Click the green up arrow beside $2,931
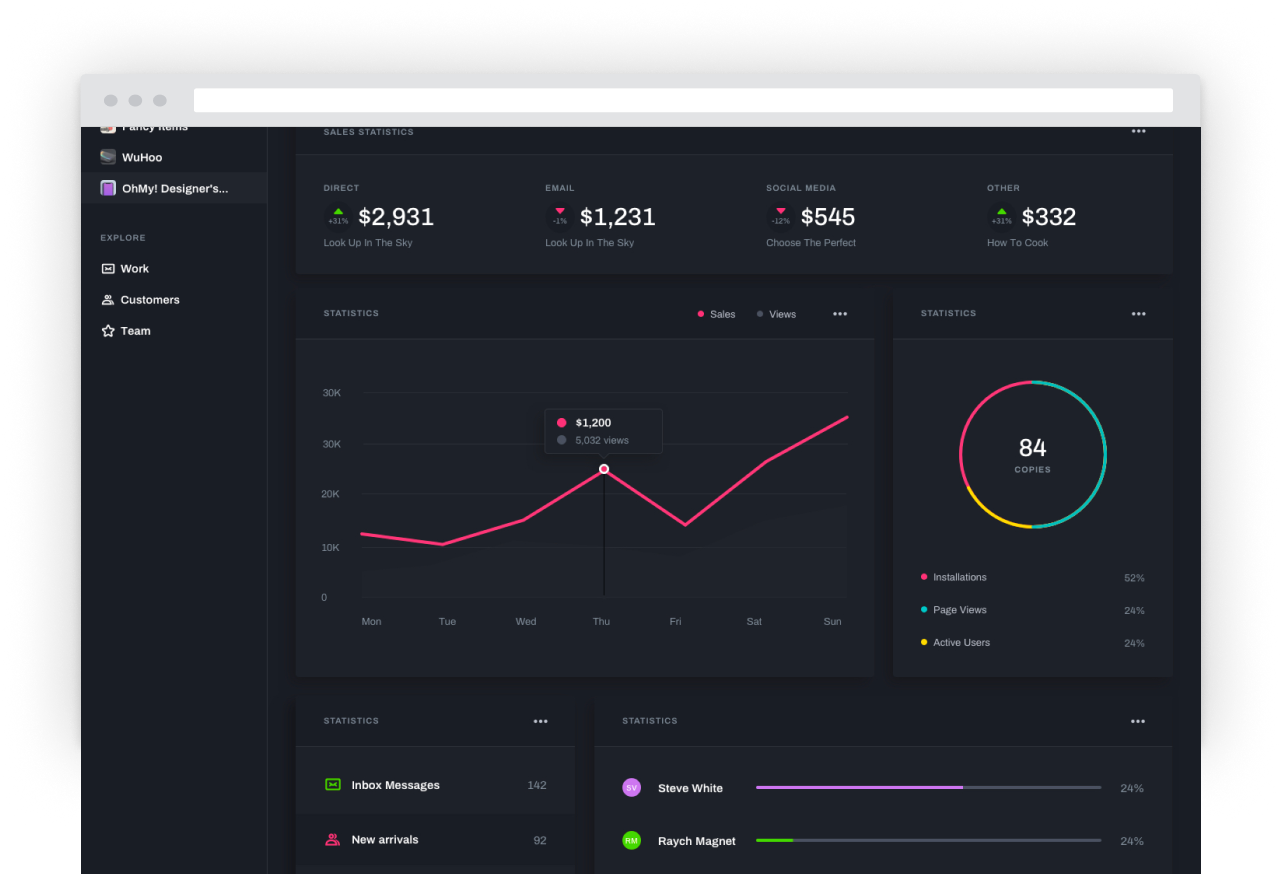 (338, 211)
